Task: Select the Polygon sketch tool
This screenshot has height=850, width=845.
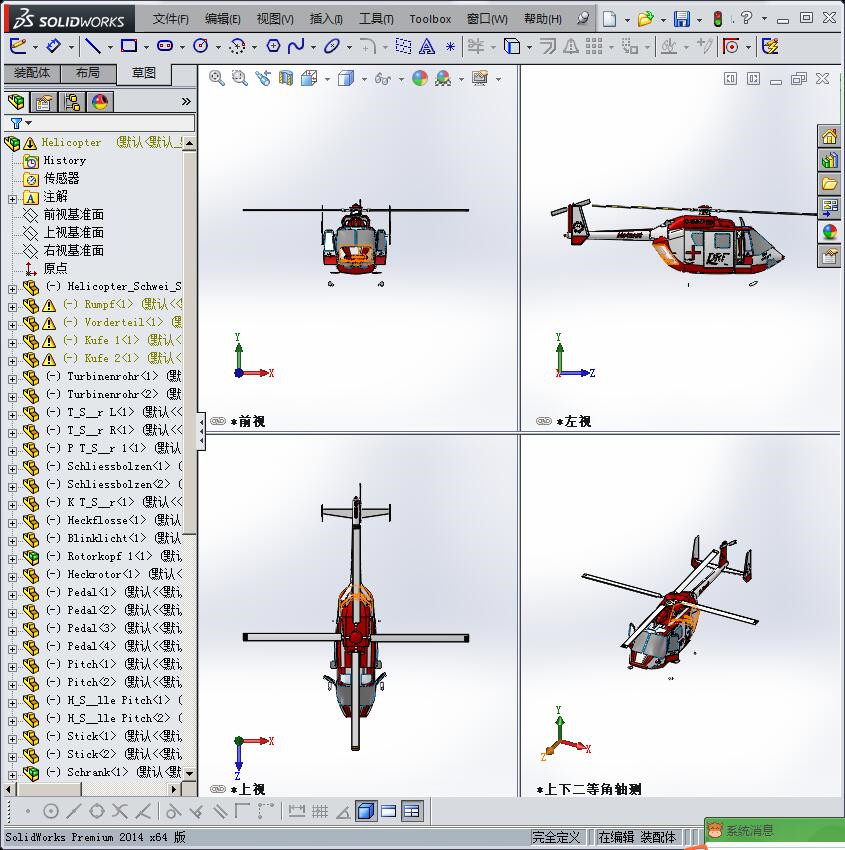Action: tap(273, 46)
